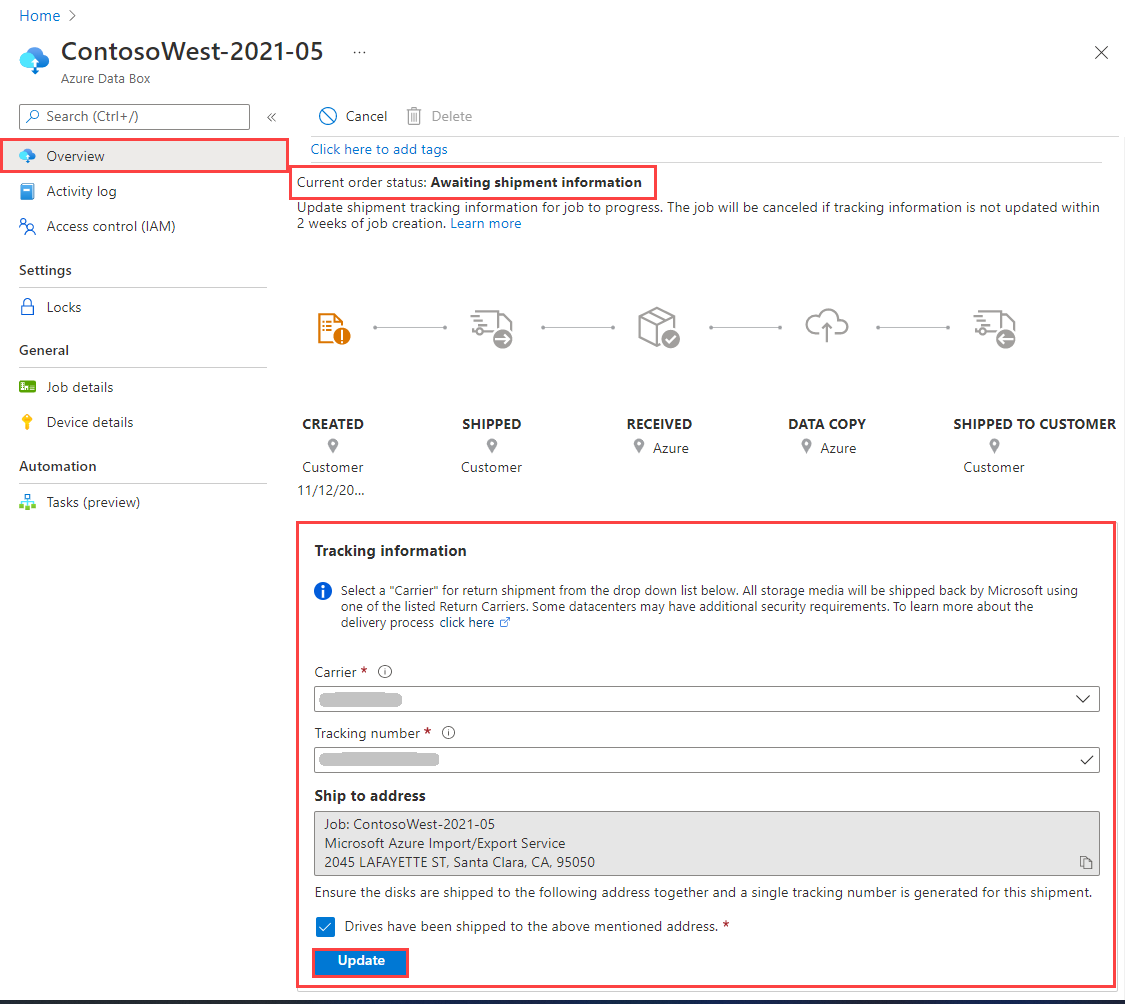Click the location pin beside Azure under DATA COPY

[806, 446]
